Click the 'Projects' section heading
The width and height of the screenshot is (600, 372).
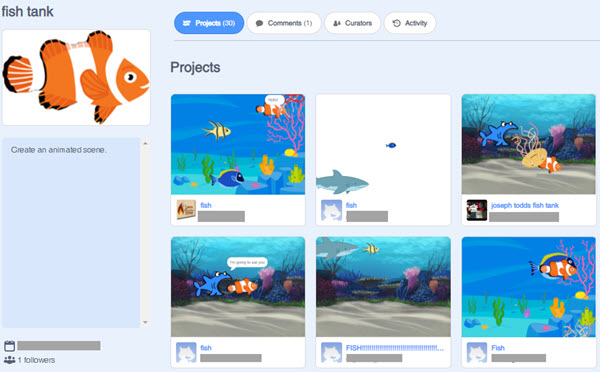[x=195, y=67]
